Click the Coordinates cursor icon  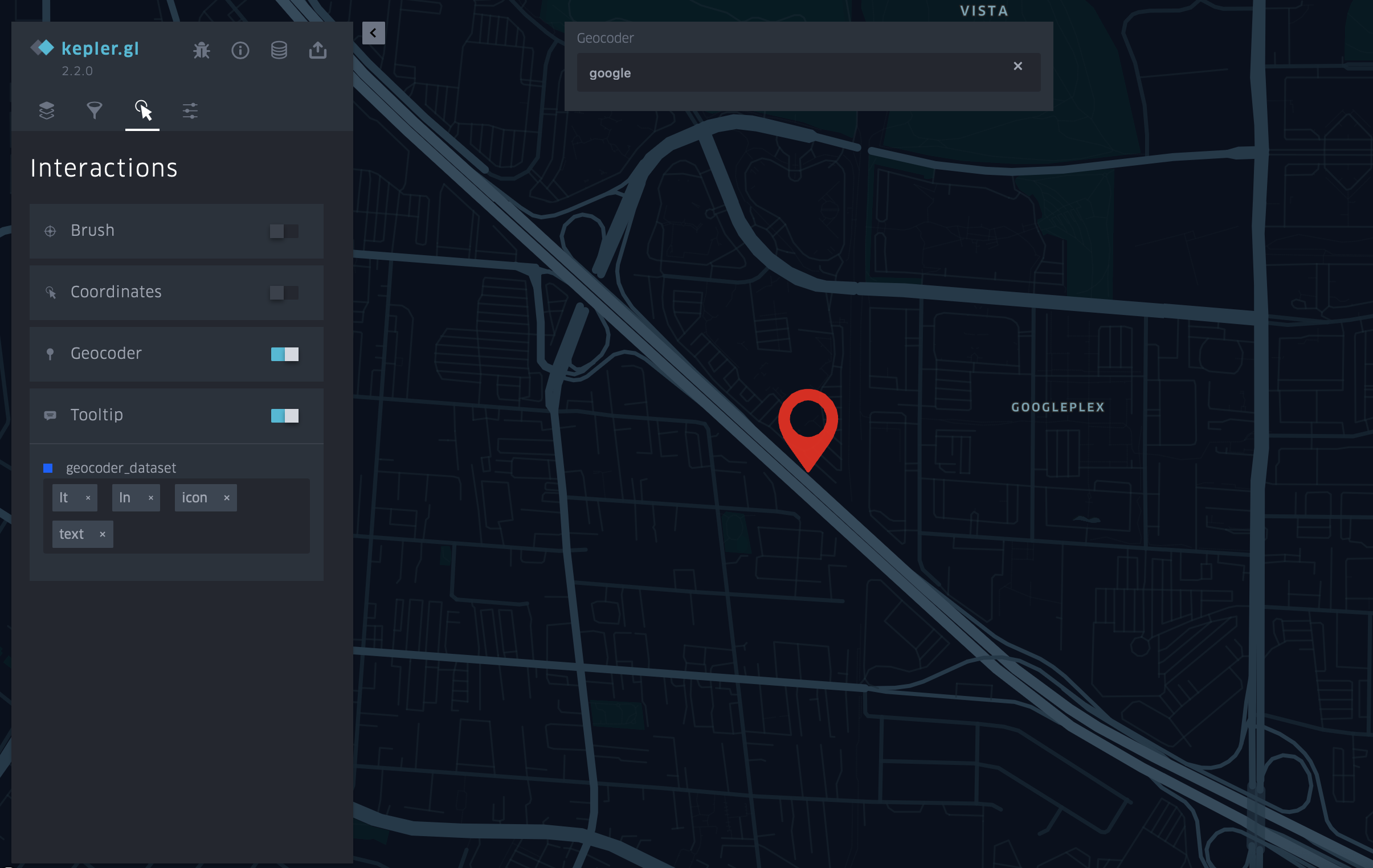pyautogui.click(x=51, y=292)
